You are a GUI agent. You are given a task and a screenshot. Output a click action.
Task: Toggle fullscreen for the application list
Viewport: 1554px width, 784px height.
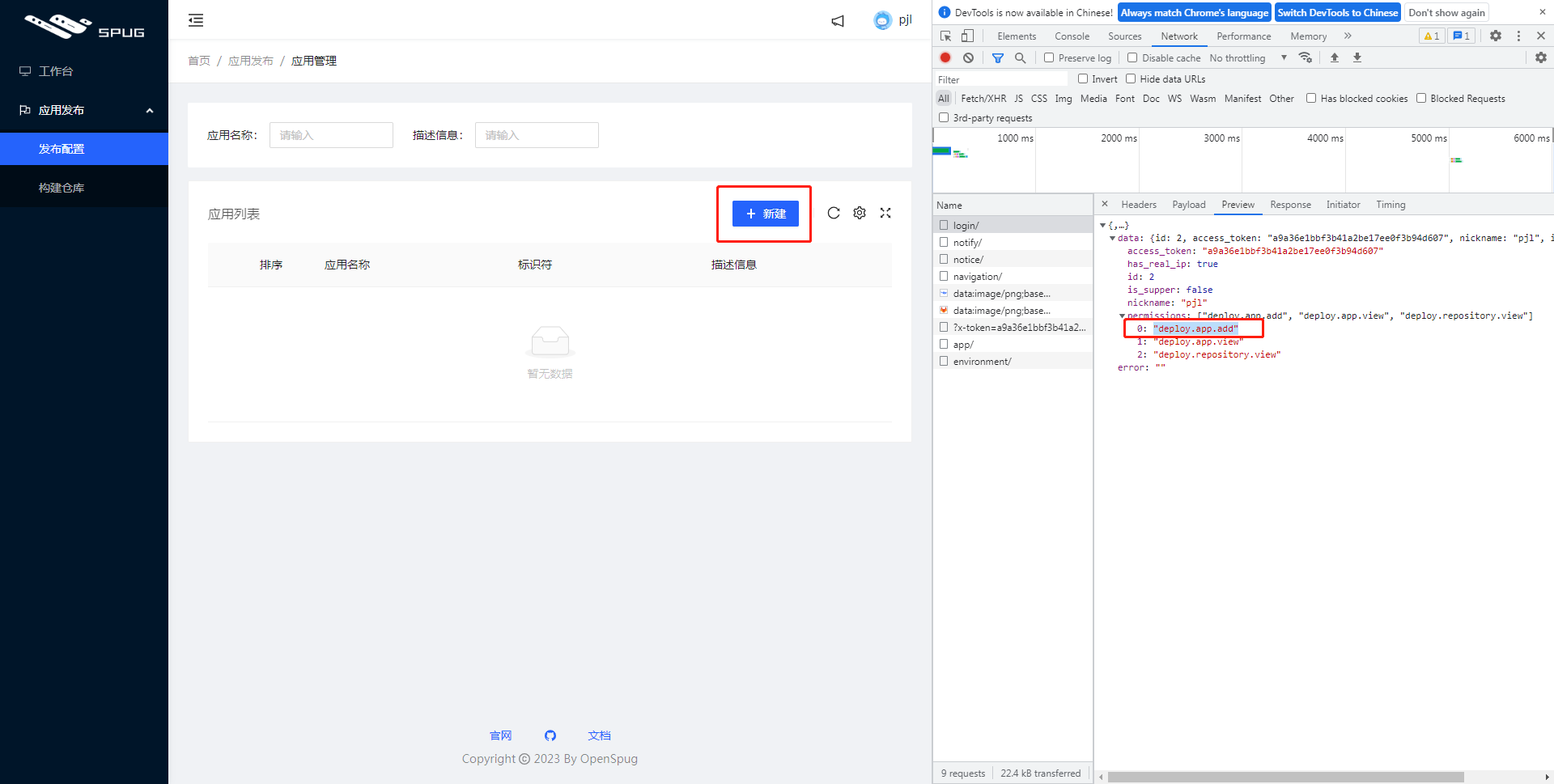pyautogui.click(x=885, y=213)
